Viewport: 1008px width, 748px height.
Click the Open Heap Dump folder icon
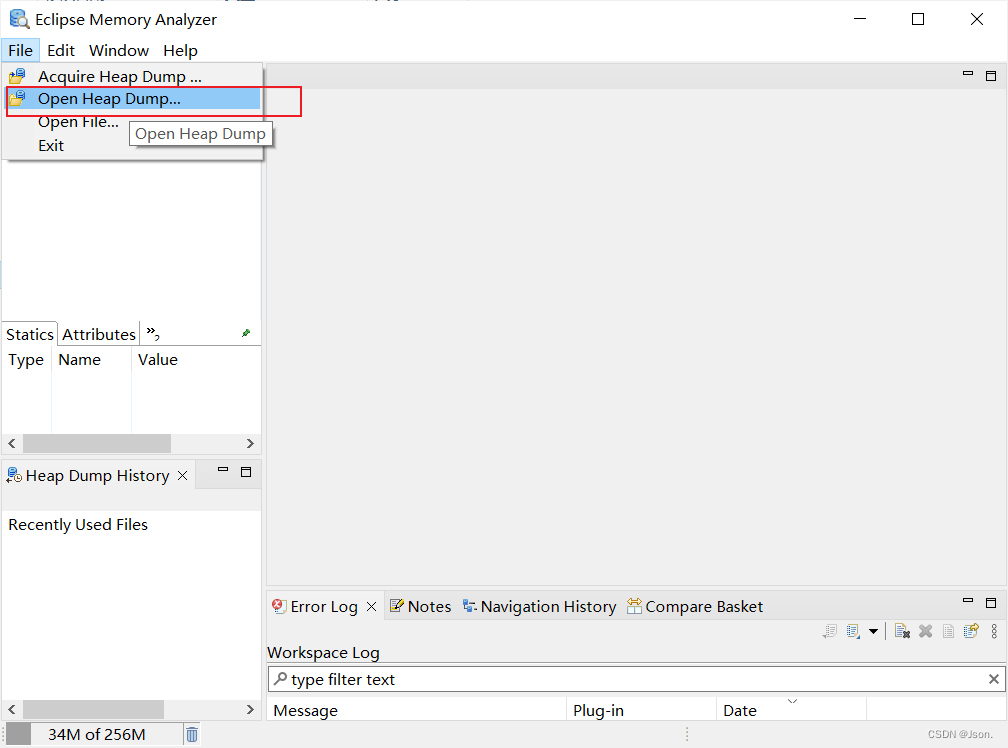[x=17, y=98]
